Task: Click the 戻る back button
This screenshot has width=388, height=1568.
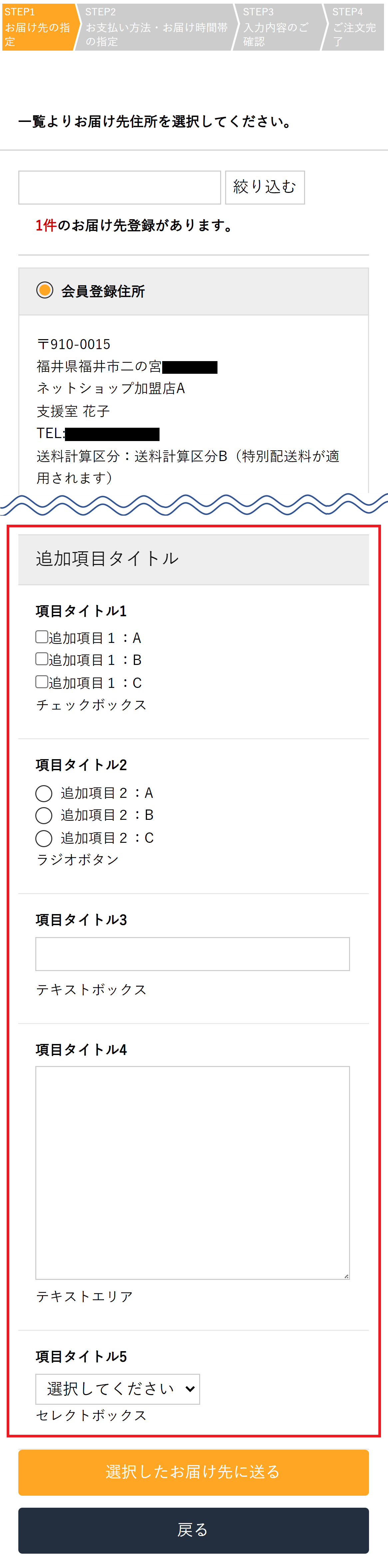Action: (x=194, y=1530)
